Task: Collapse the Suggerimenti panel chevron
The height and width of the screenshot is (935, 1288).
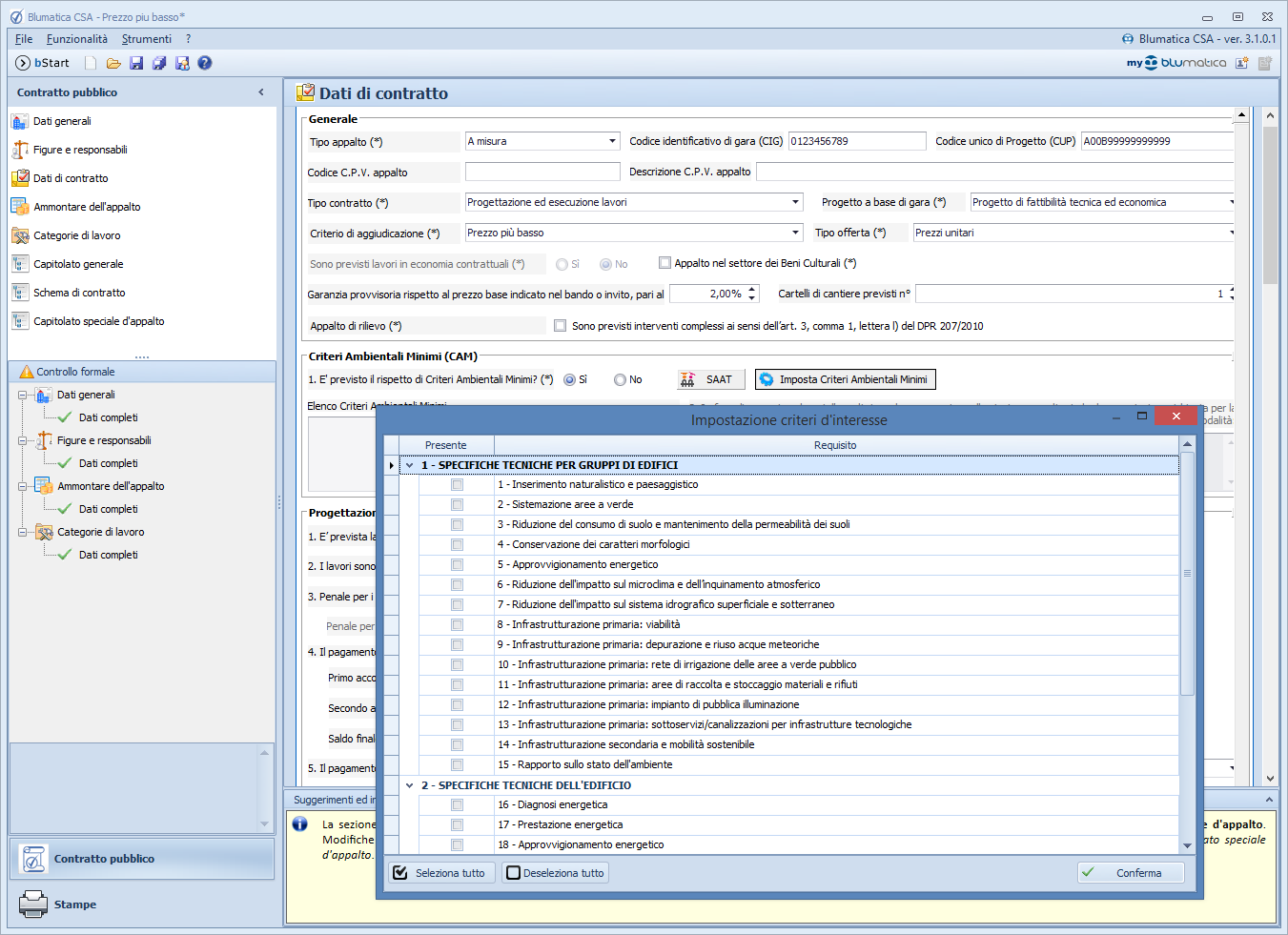Action: 1269,800
